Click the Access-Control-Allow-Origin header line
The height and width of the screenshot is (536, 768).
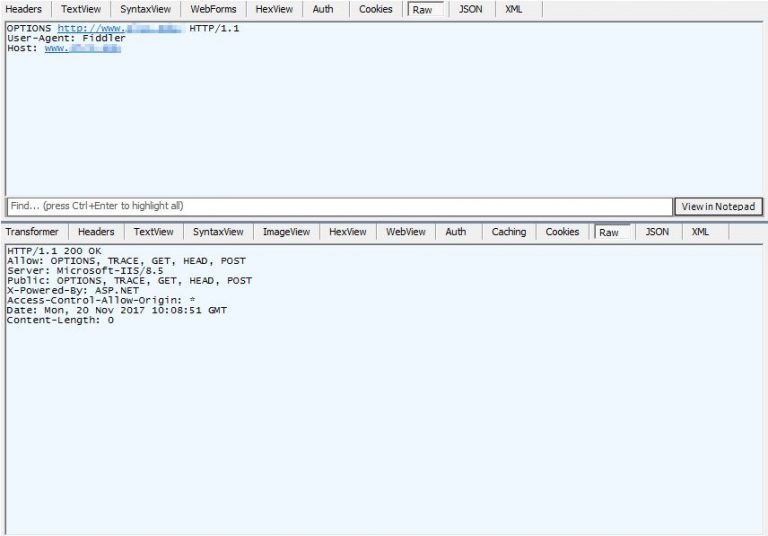101,300
